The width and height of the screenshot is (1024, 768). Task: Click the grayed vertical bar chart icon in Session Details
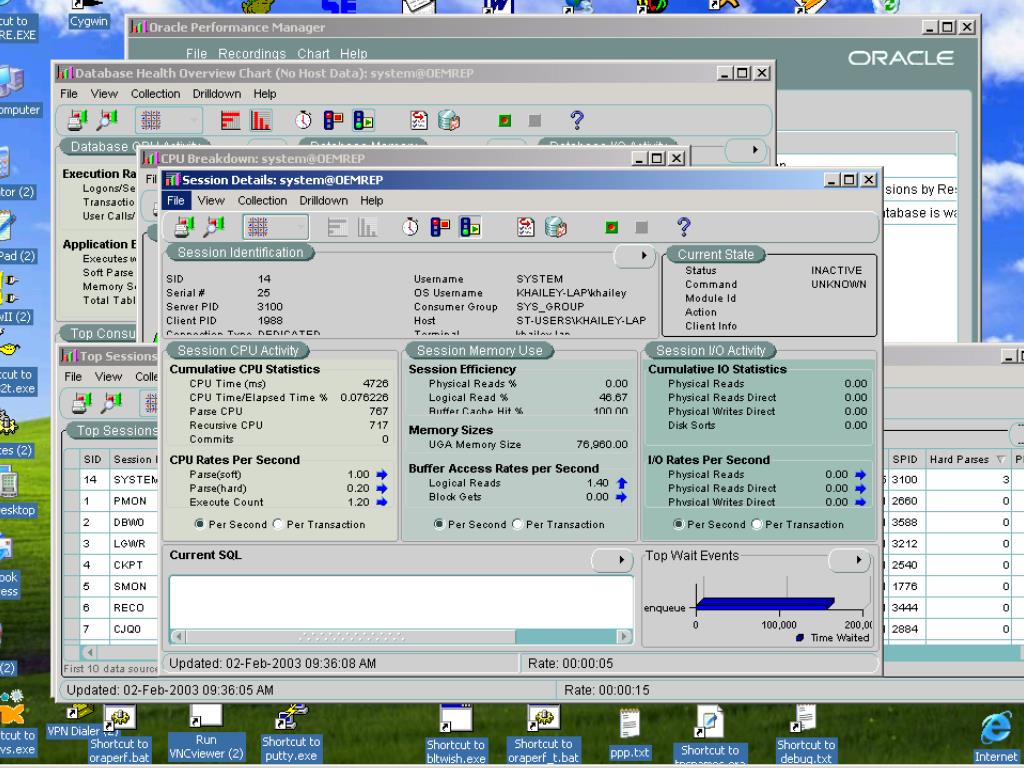[367, 227]
